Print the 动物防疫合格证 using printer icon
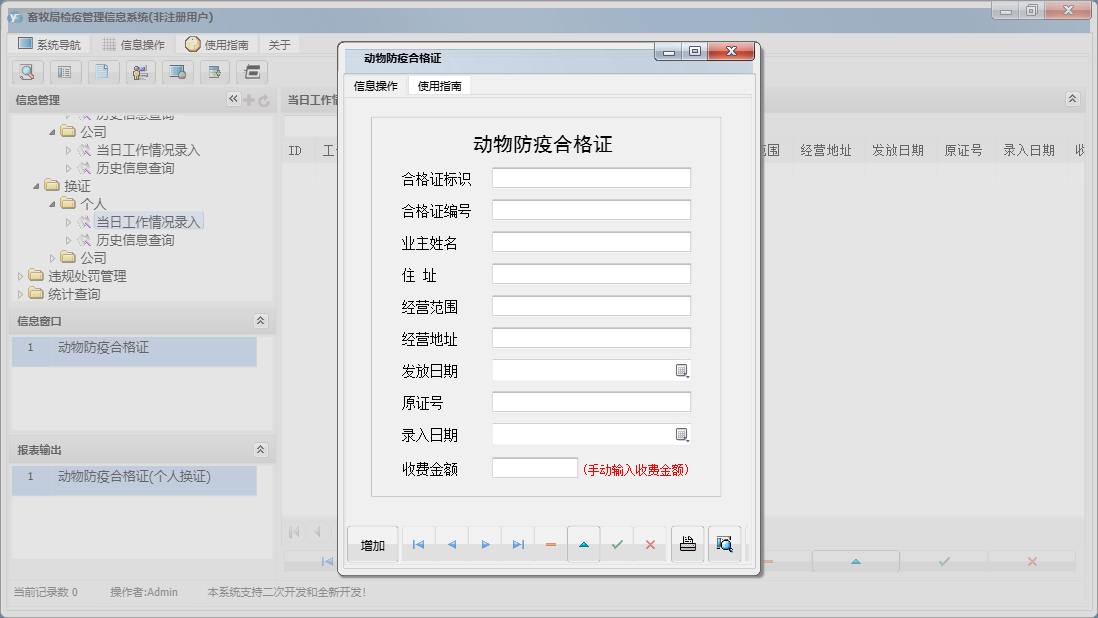Viewport: 1098px width, 618px height. click(x=687, y=544)
